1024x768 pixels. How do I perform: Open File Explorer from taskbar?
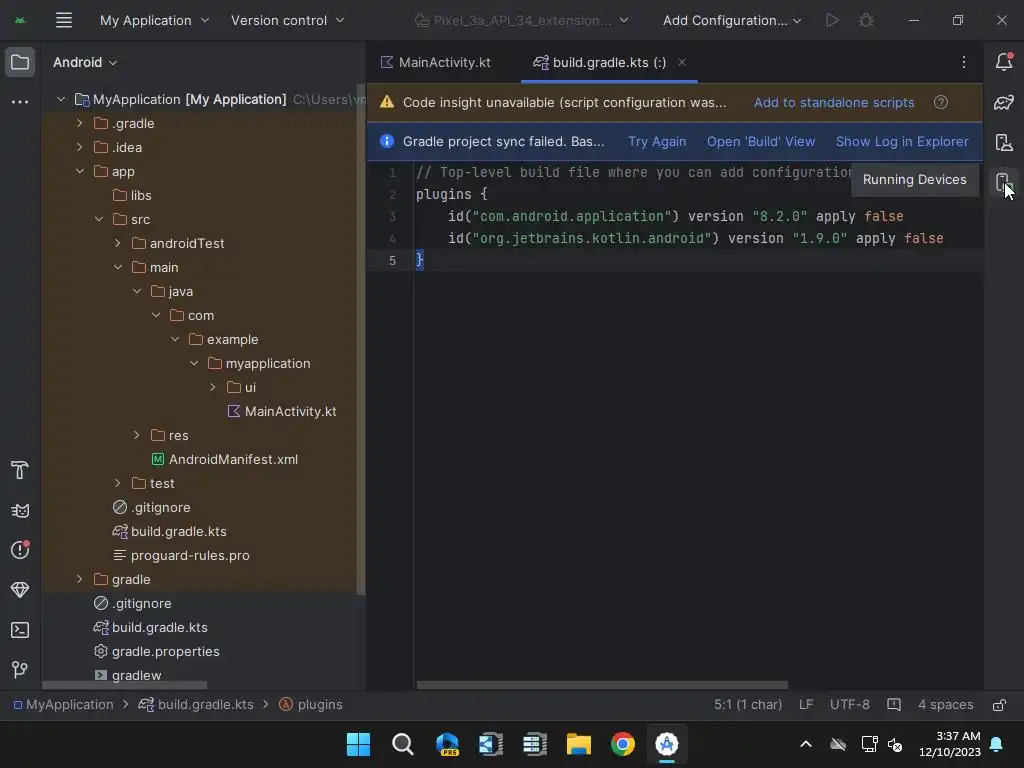(x=579, y=744)
